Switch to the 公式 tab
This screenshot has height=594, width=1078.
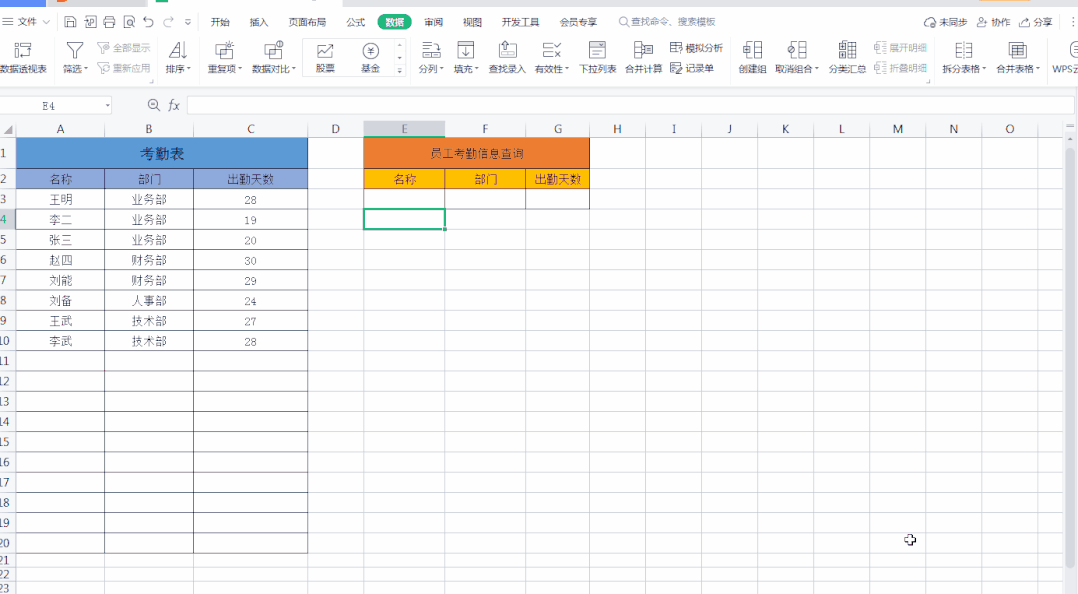coord(355,22)
